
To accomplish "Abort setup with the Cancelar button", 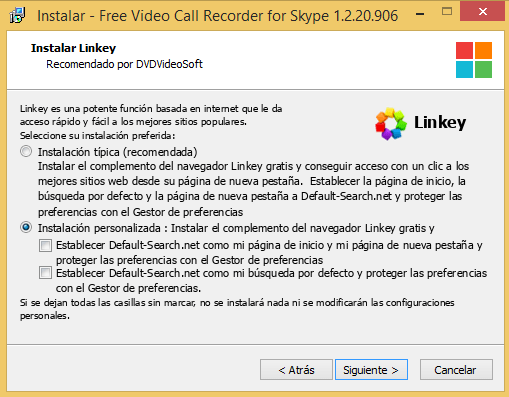I will [456, 370].
